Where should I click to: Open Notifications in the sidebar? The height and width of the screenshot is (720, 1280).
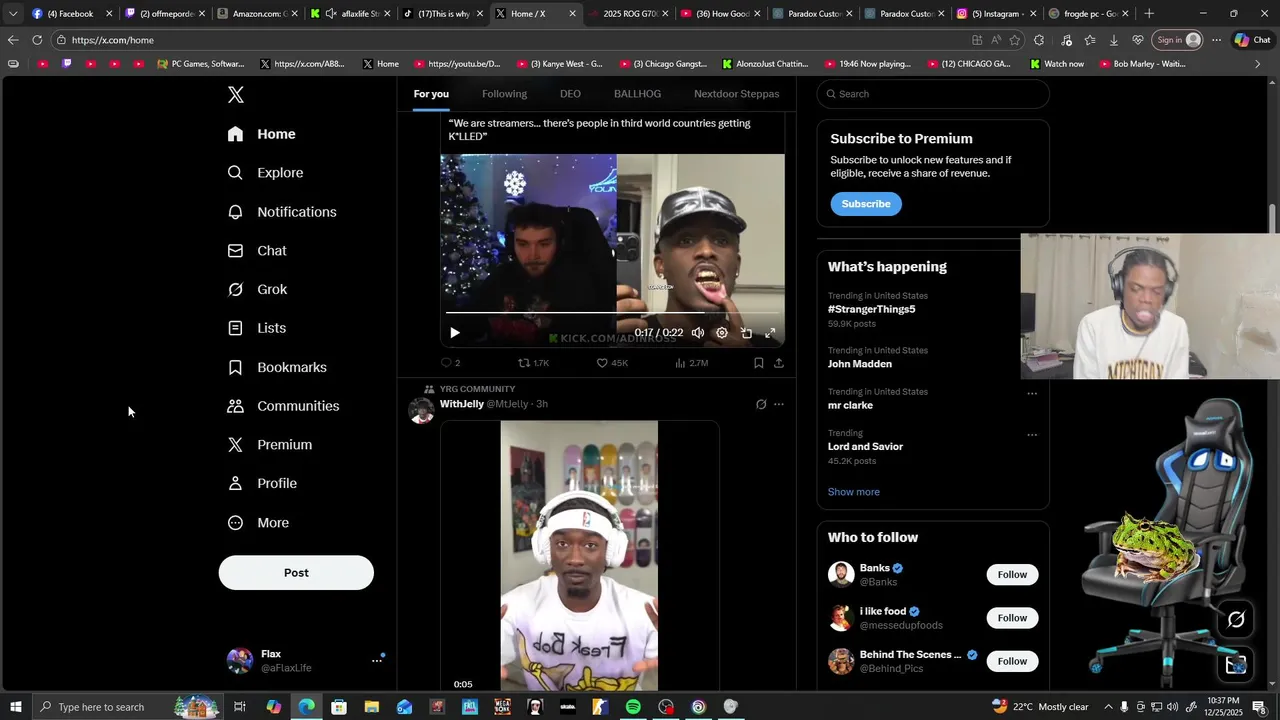click(x=282, y=212)
